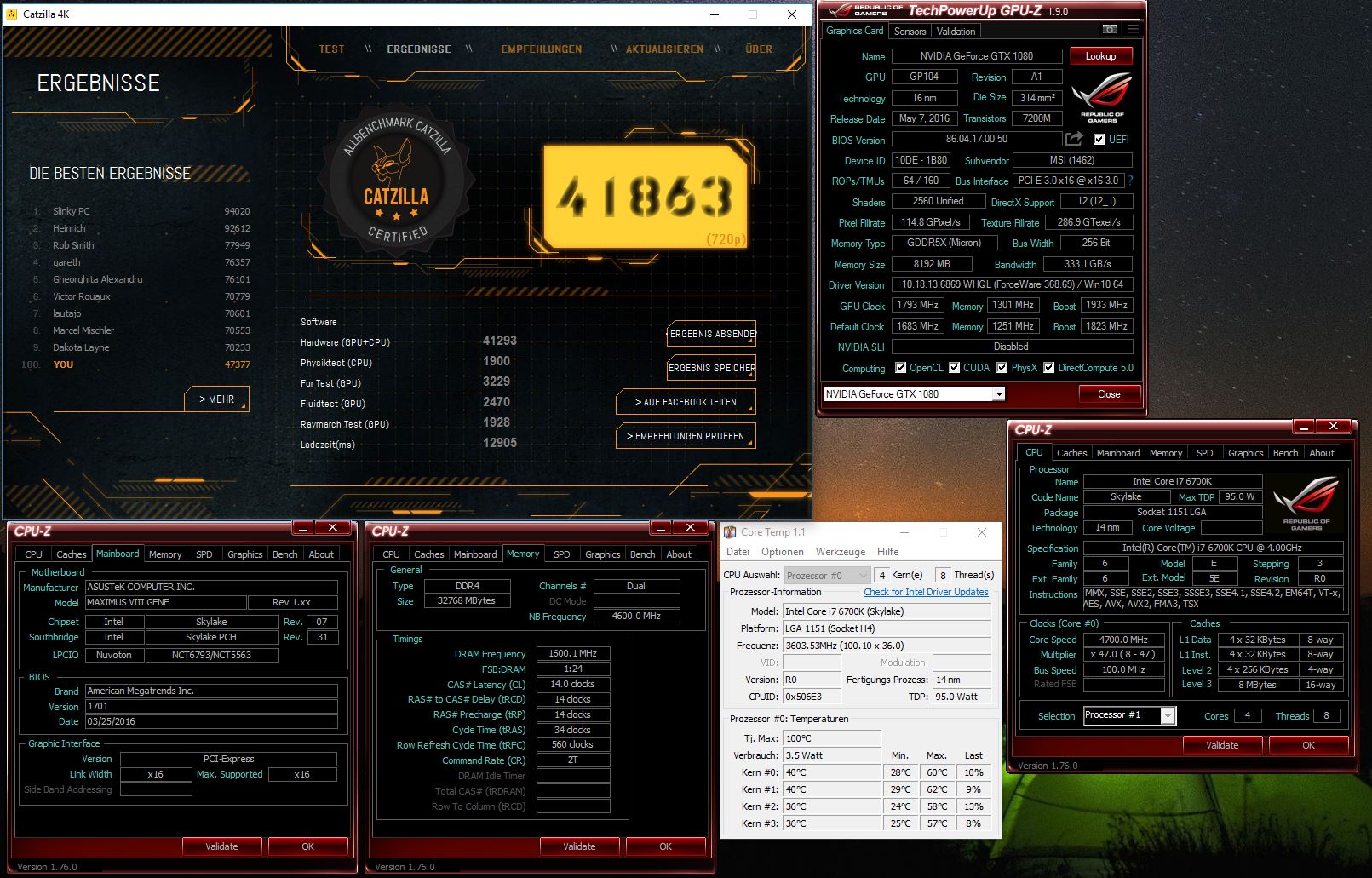1372x878 pixels.
Task: Click the ROG logo in CPU-Z CPU window
Action: (1306, 502)
